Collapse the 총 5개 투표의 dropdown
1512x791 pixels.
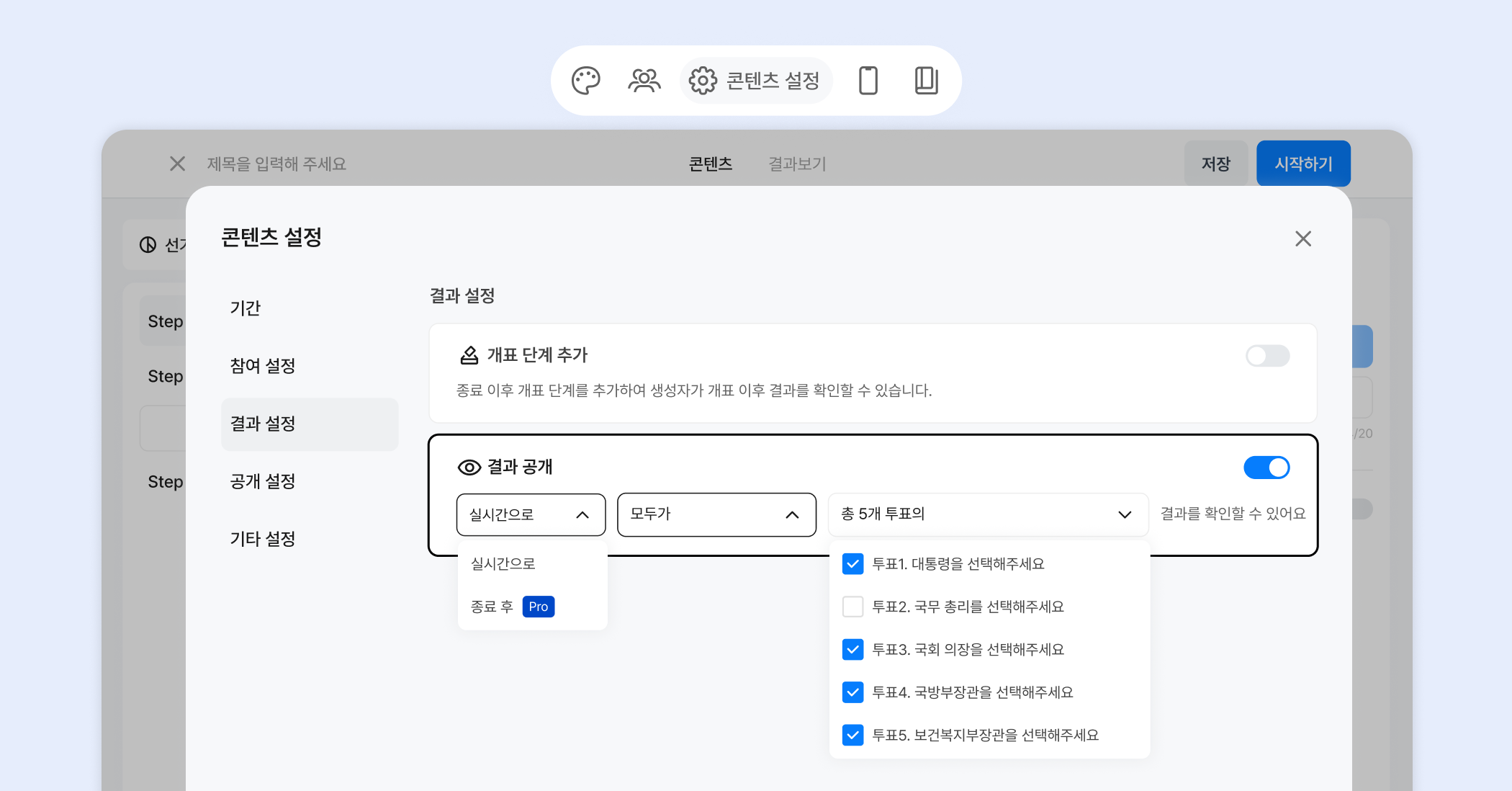click(987, 514)
